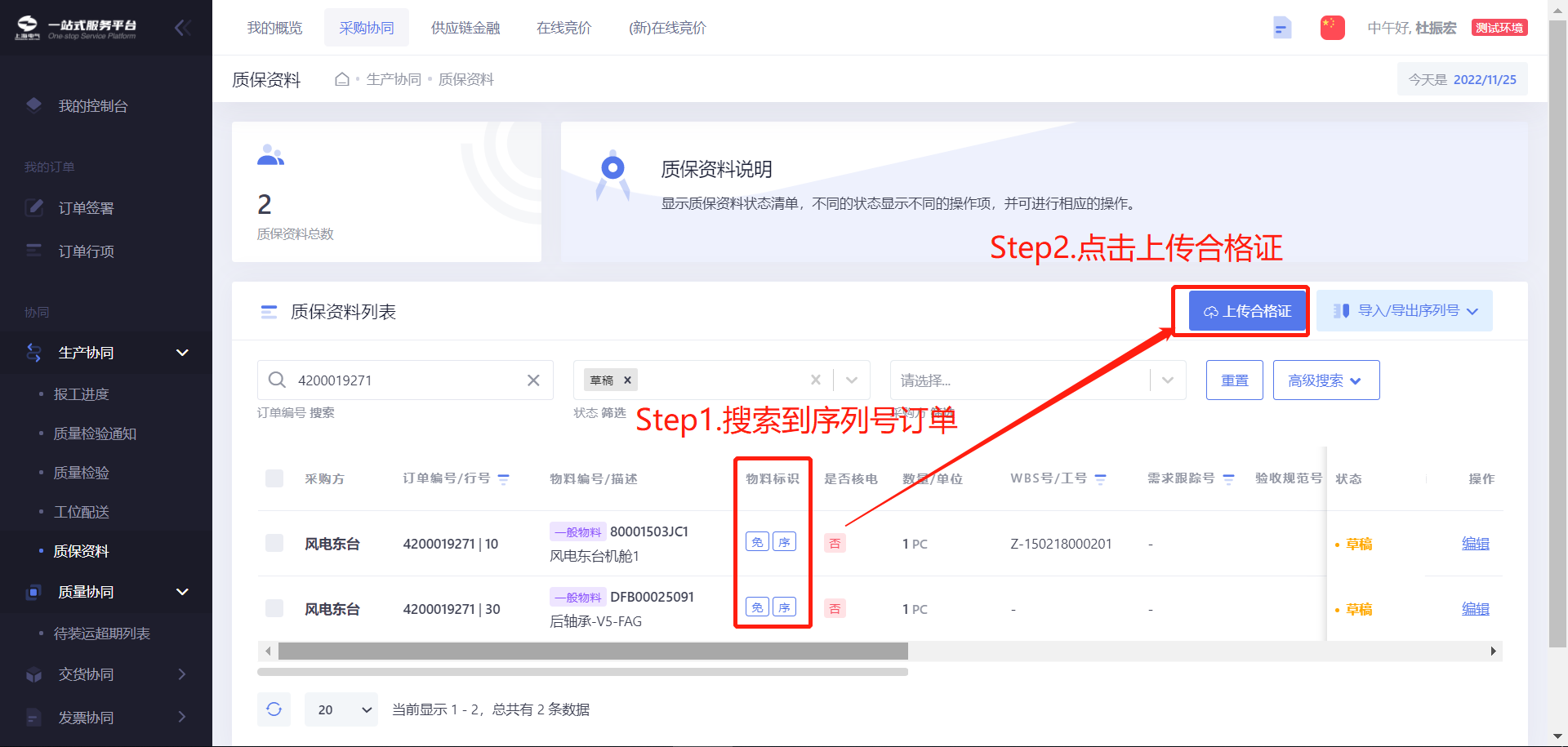This screenshot has width=1568, height=747.
Task: Check the row for order 4200019271 | 10
Action: pos(274,544)
